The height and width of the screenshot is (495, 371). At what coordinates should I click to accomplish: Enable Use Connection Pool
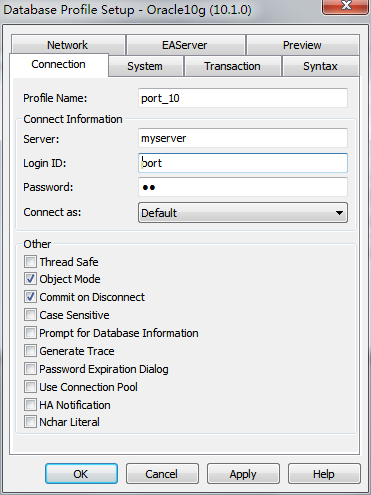tap(30, 387)
